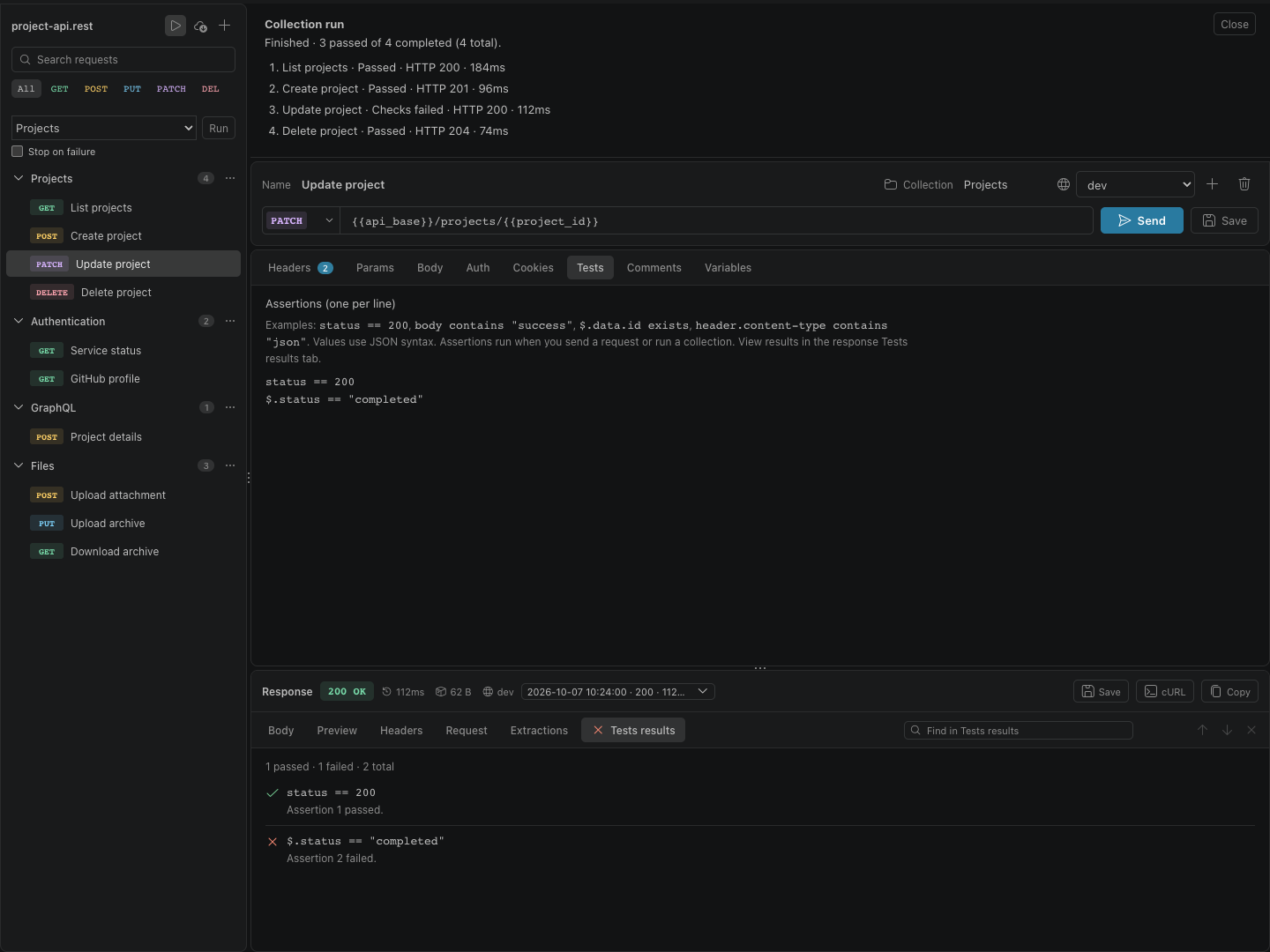The height and width of the screenshot is (952, 1270).
Task: Open the dev environment selector
Action: coord(1135,184)
